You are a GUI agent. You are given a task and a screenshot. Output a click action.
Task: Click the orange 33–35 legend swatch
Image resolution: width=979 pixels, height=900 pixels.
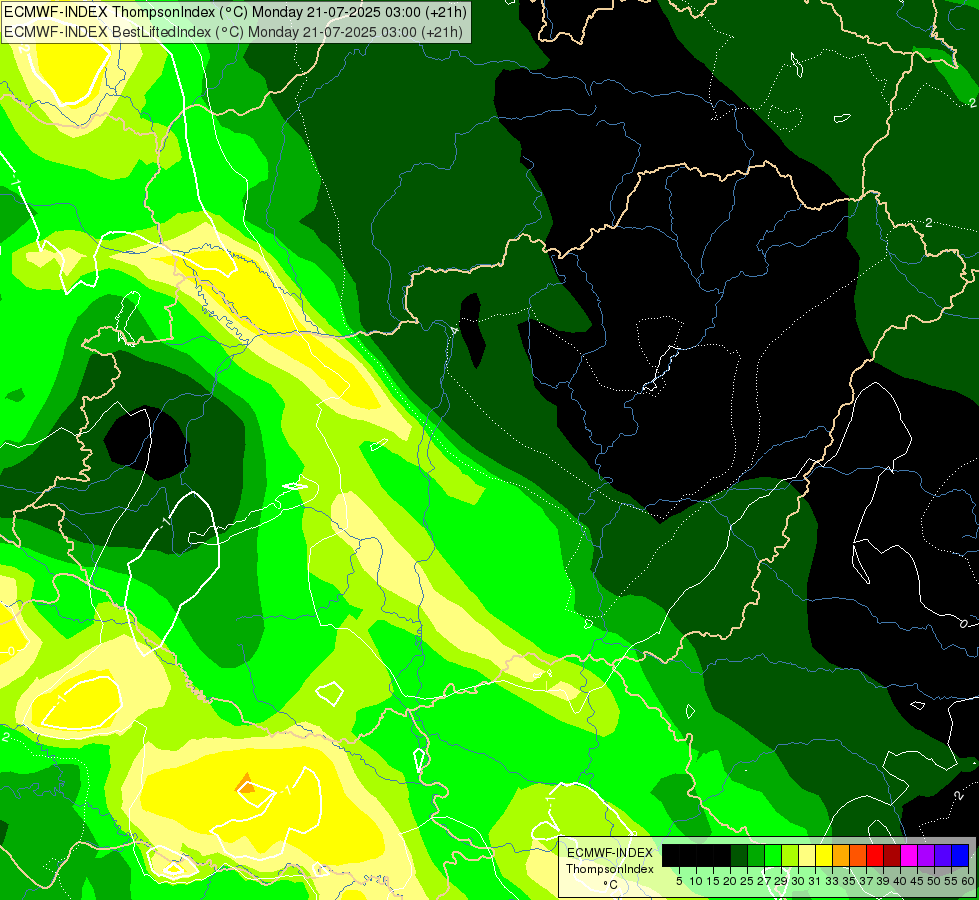click(841, 855)
